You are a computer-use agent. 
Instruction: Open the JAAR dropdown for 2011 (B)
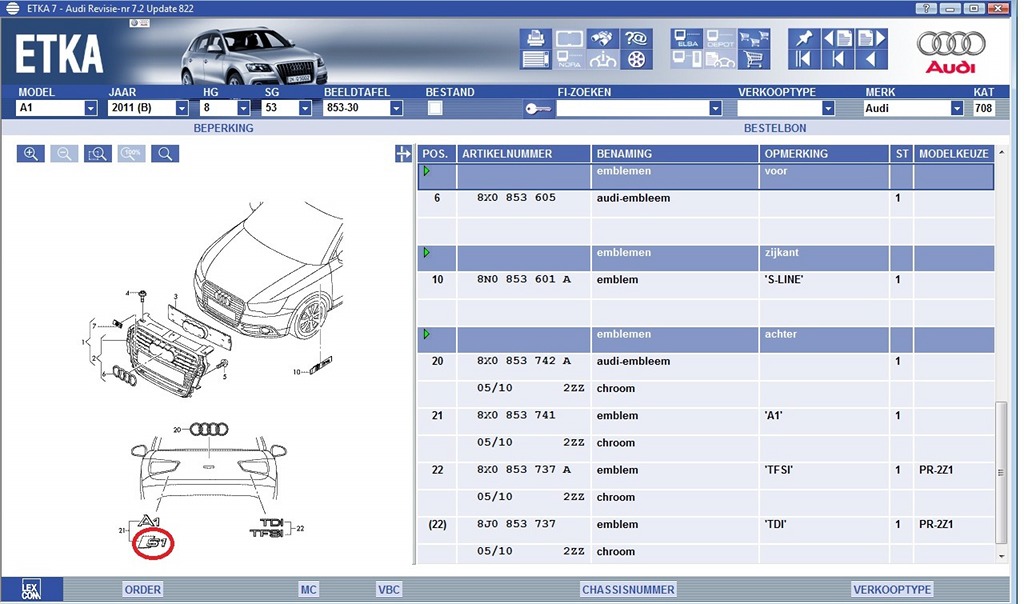[x=182, y=108]
